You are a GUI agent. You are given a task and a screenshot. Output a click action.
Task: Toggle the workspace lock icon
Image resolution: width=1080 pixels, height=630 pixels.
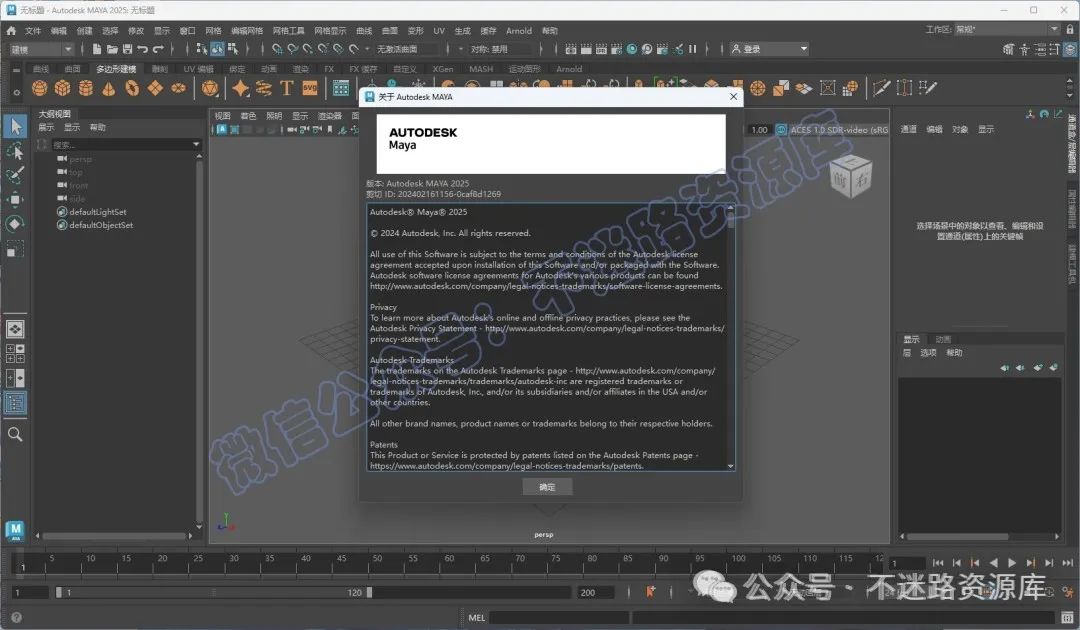coord(1070,30)
